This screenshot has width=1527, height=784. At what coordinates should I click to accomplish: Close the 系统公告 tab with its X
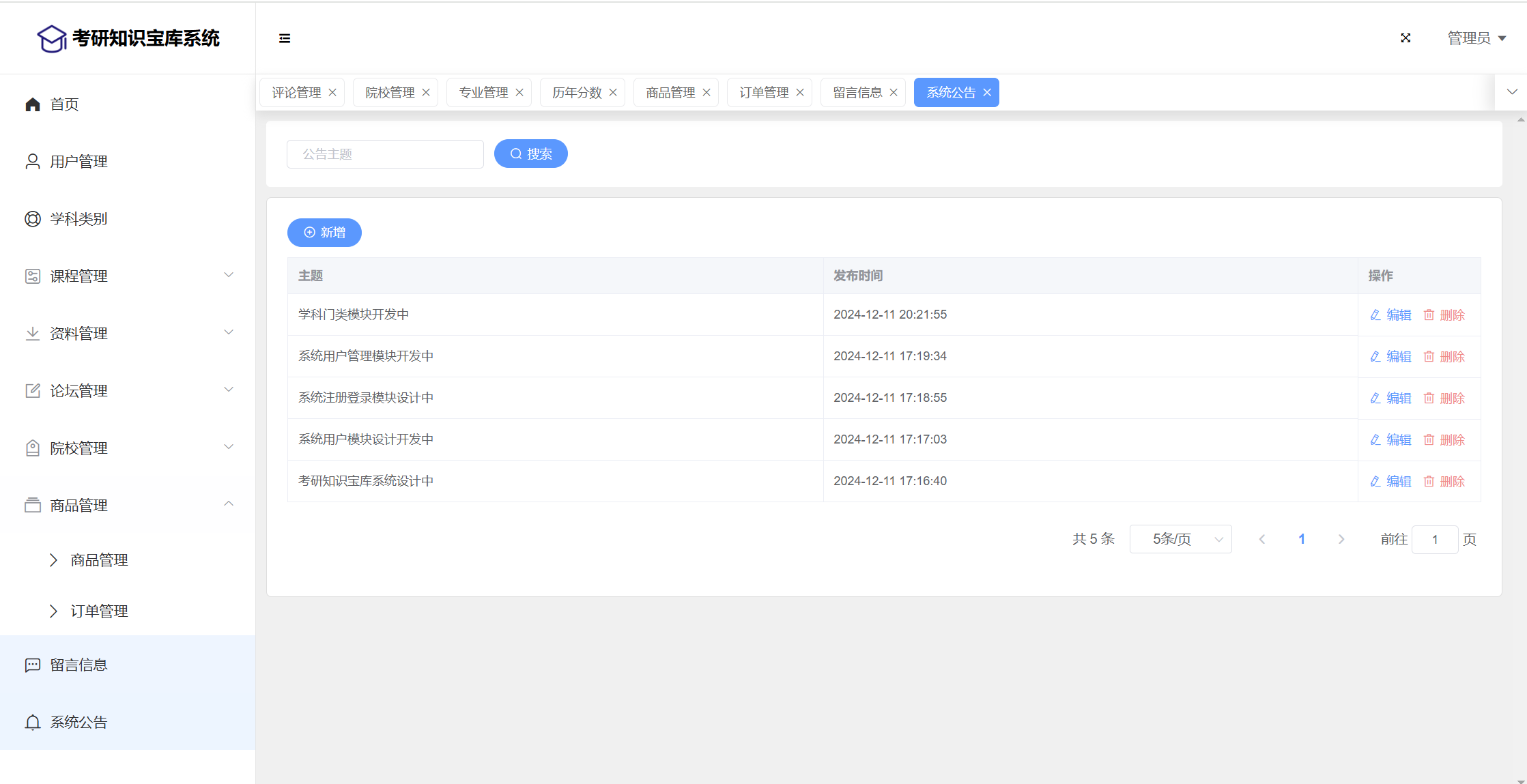tap(987, 93)
